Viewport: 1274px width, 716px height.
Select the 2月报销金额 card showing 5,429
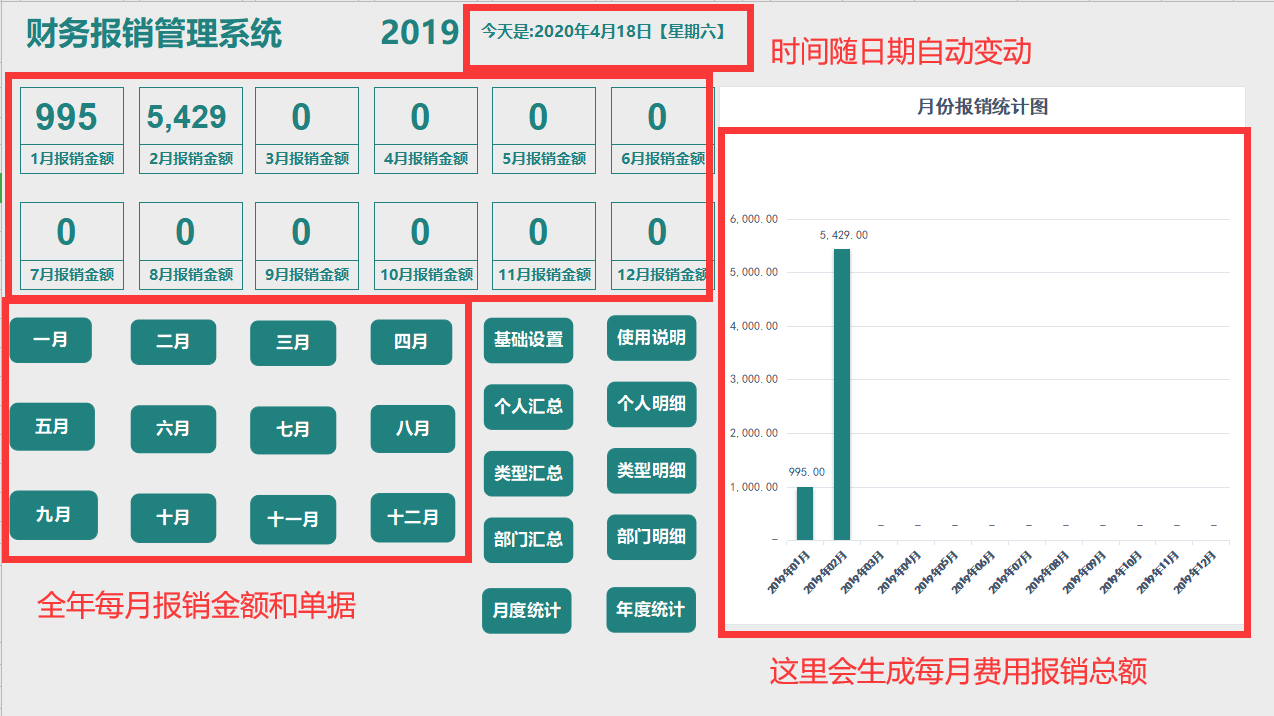(x=189, y=130)
